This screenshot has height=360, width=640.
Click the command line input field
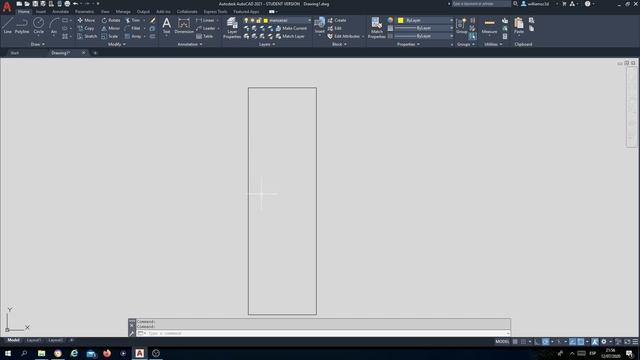tap(323, 333)
